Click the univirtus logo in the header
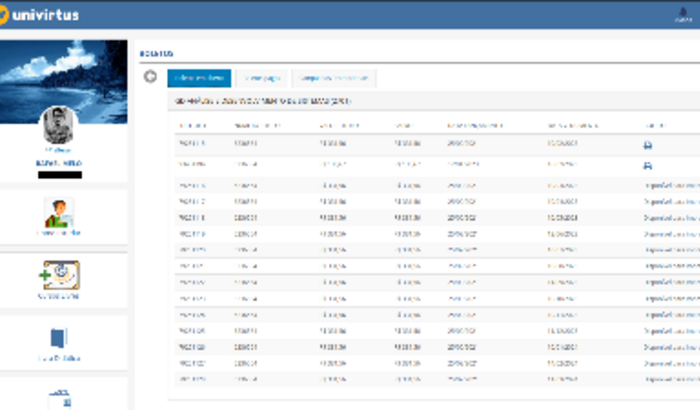Image resolution: width=700 pixels, height=410 pixels. pyautogui.click(x=40, y=14)
